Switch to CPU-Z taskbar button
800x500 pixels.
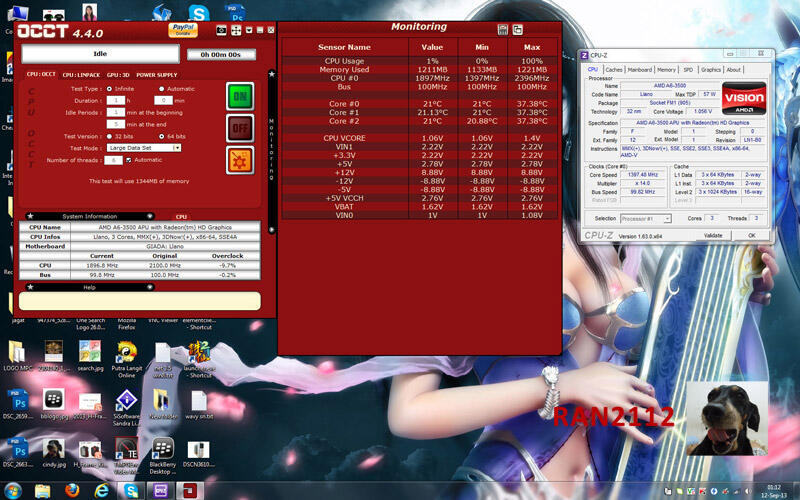point(161,491)
